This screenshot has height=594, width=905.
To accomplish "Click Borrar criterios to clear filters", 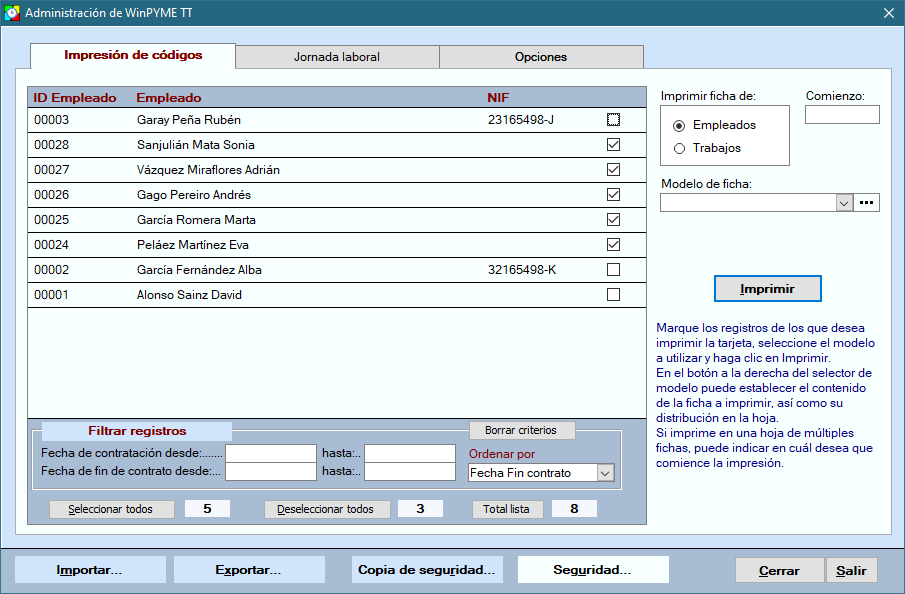I will click(x=522, y=430).
